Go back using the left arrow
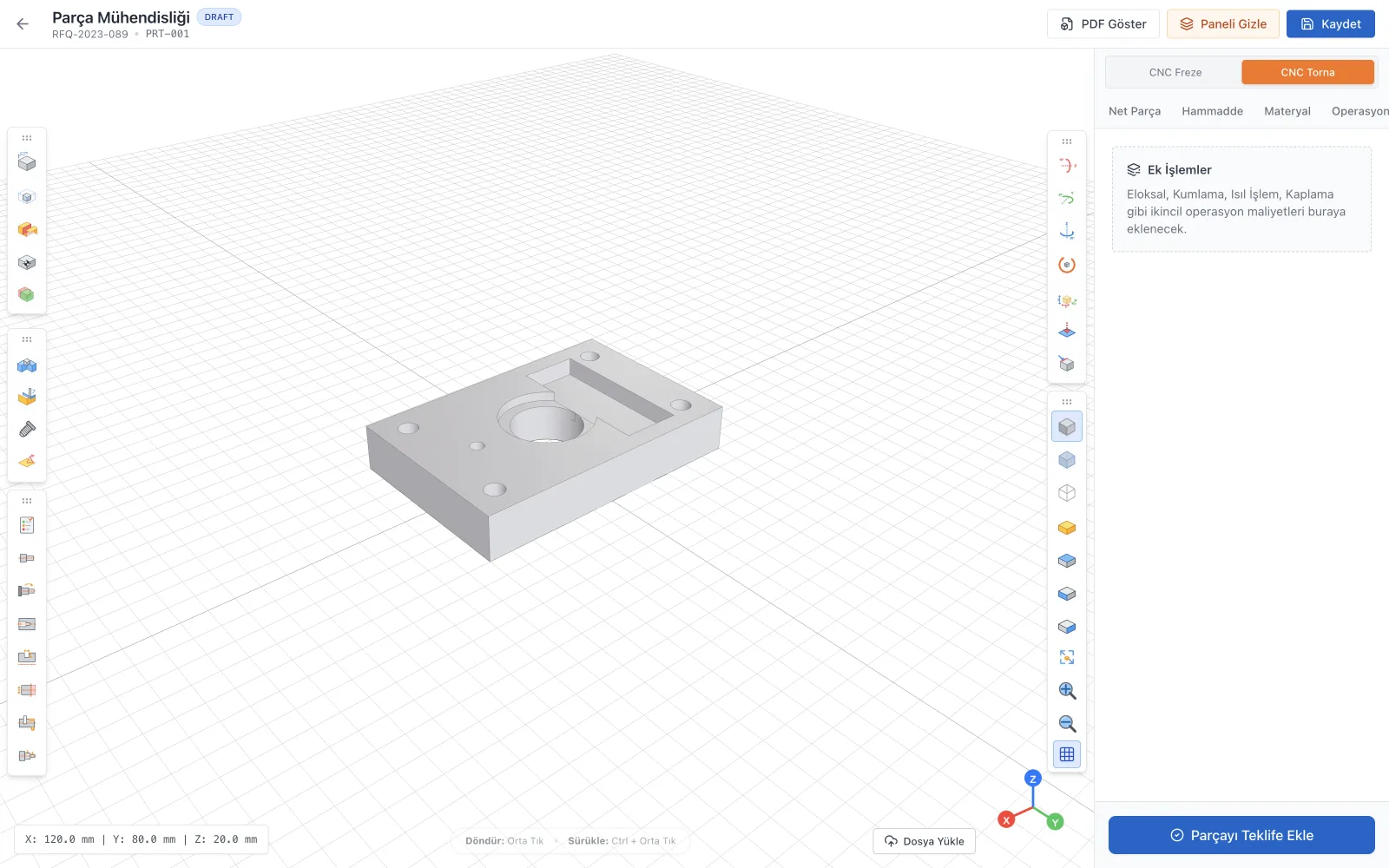This screenshot has height=868, width=1389. tap(23, 24)
